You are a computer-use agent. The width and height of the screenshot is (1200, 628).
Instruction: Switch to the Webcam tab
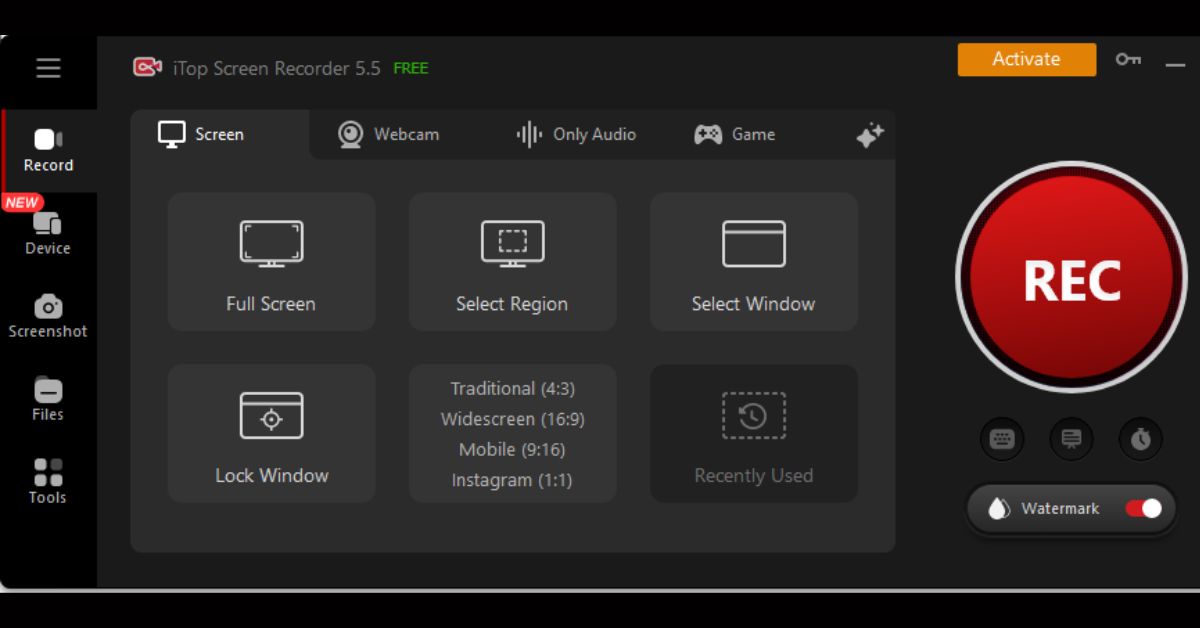tap(389, 134)
